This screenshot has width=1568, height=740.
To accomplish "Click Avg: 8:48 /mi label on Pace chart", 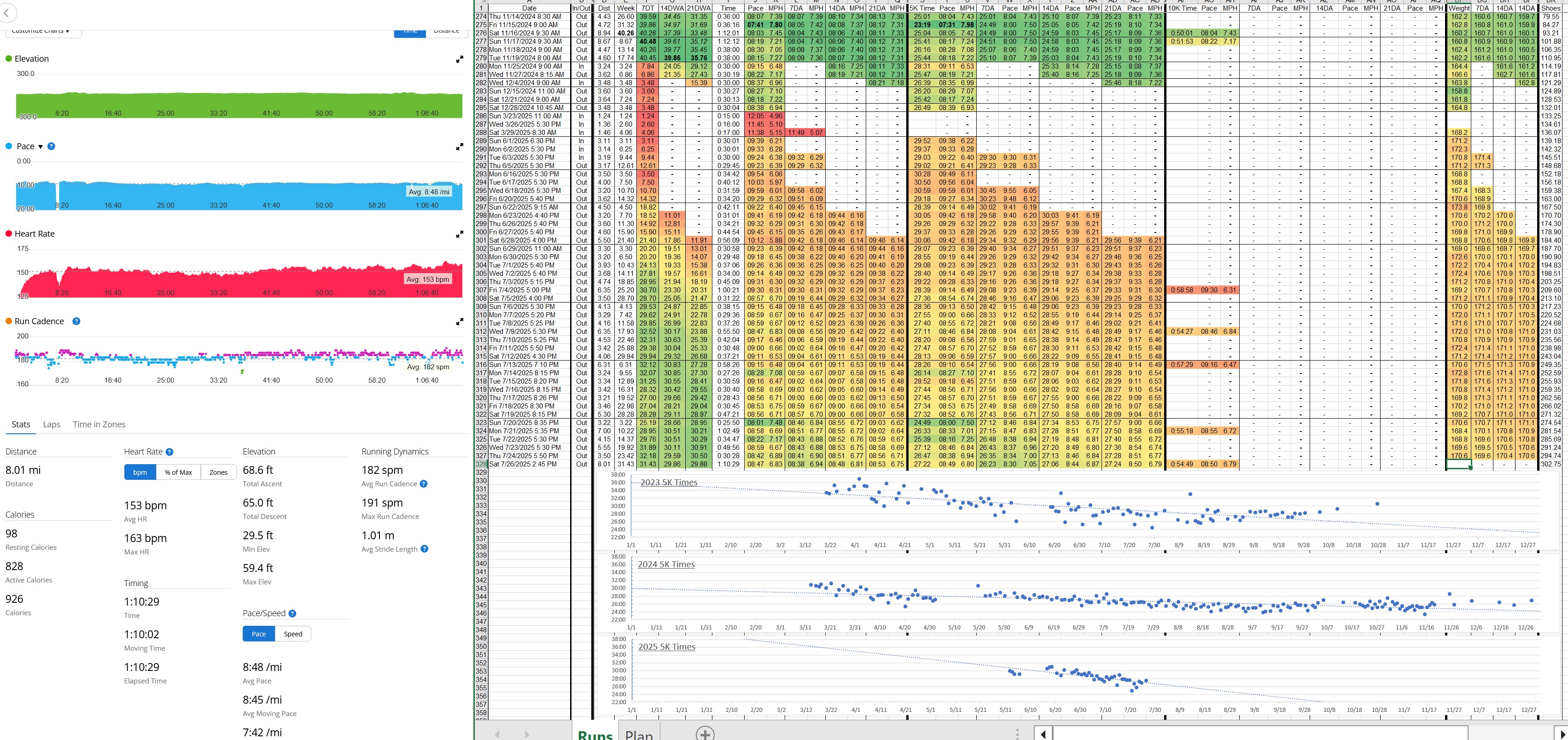I will [429, 192].
